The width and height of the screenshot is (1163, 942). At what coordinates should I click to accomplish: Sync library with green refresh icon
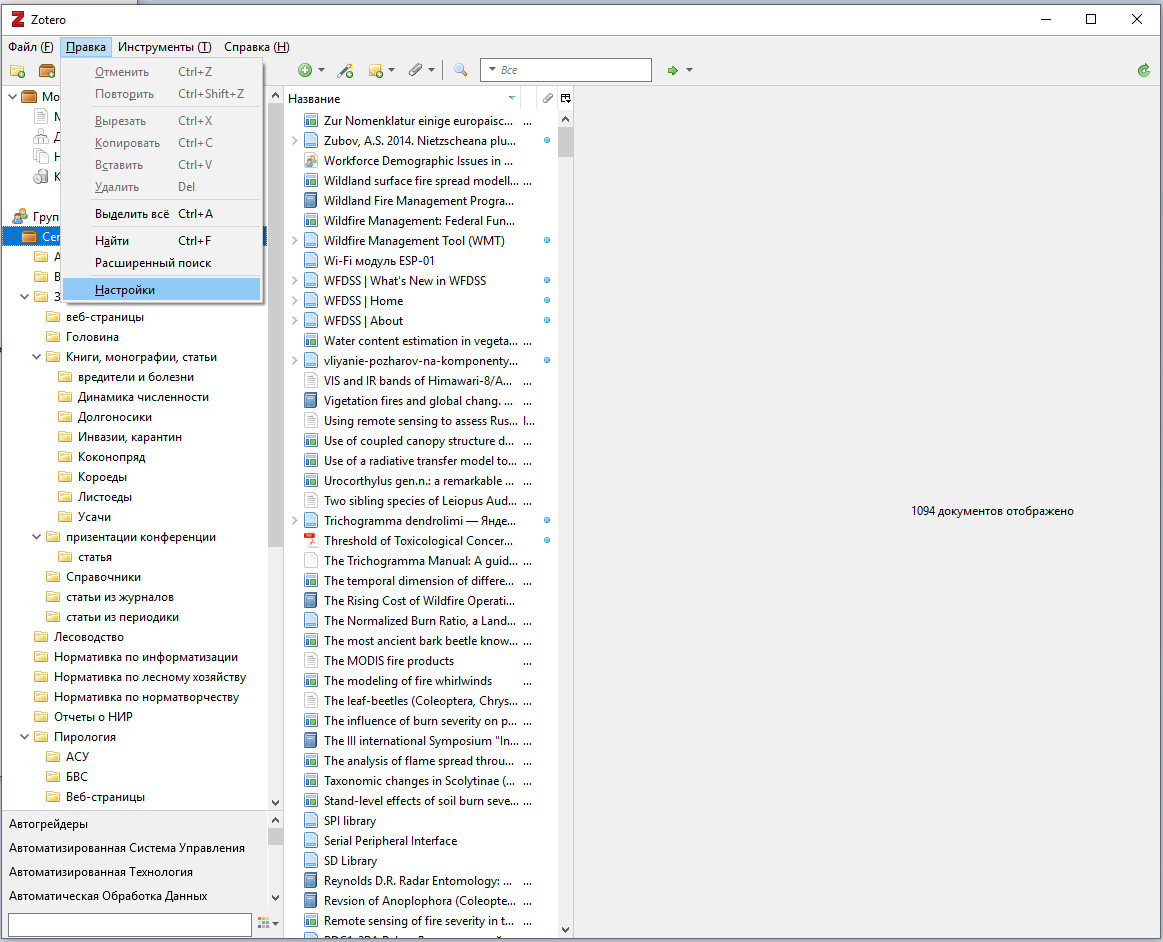(1143, 70)
